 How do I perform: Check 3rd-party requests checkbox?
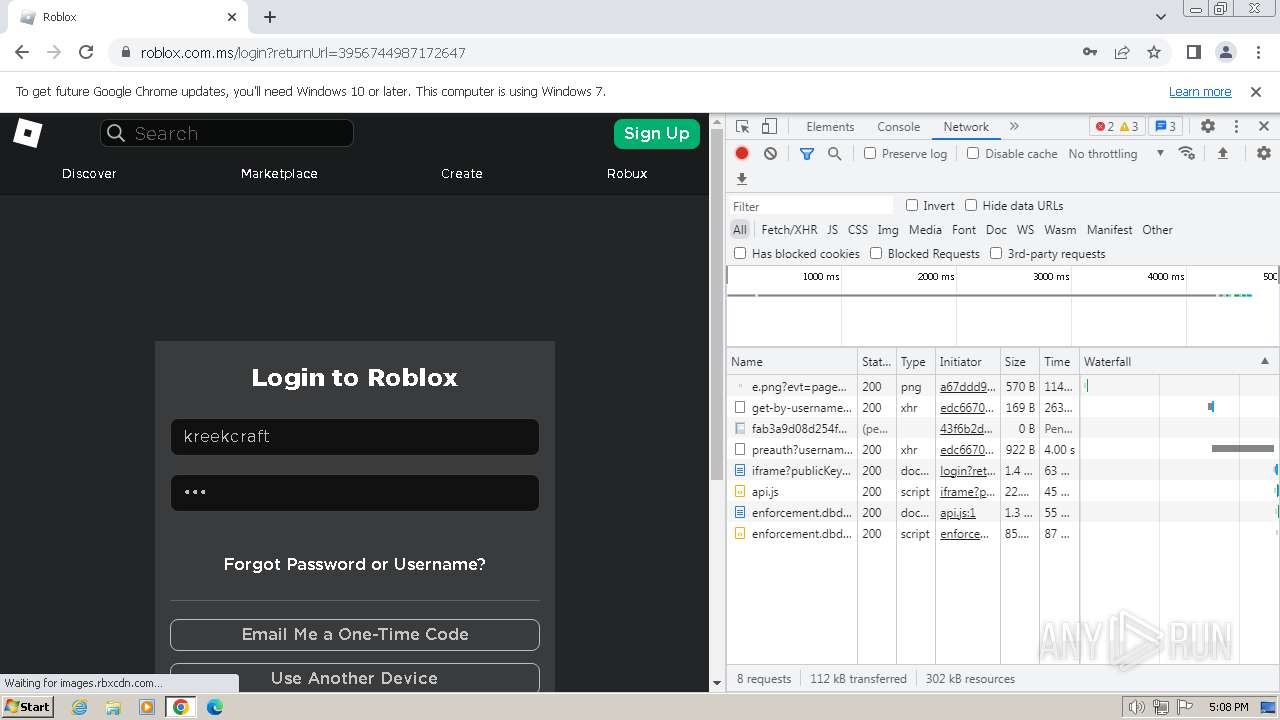(996, 253)
